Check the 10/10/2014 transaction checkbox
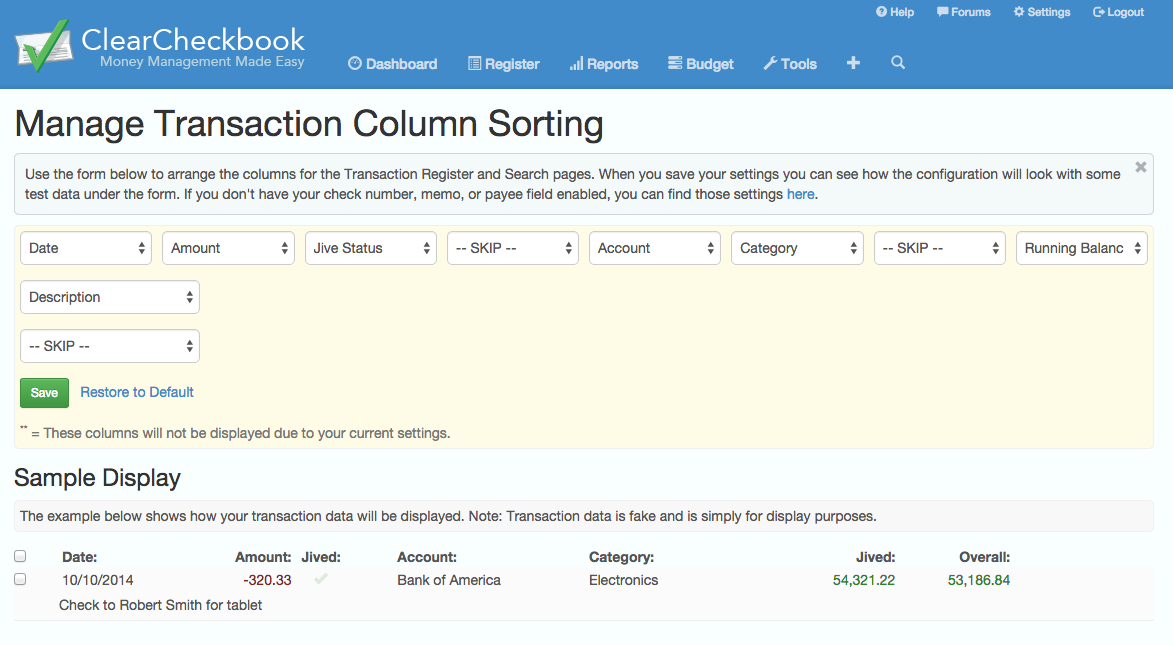Viewport: 1173px width, 645px height. point(20,579)
